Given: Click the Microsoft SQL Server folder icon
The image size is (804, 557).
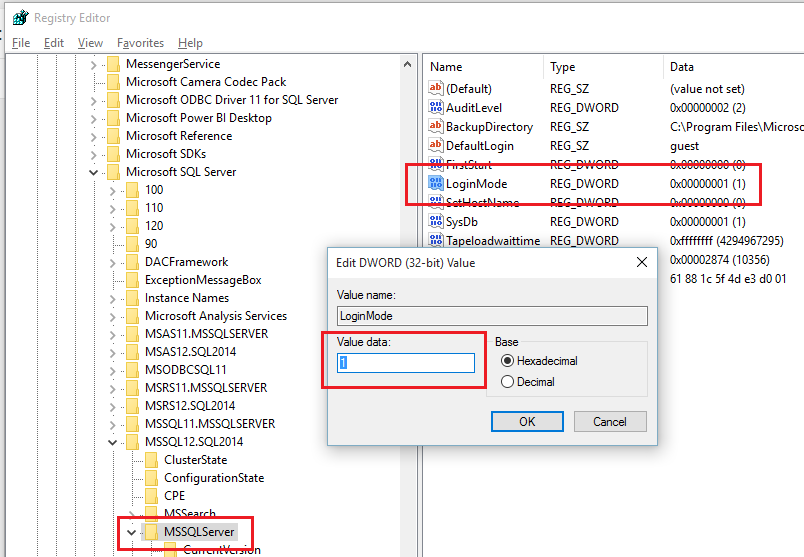Looking at the screenshot, I should [113, 172].
